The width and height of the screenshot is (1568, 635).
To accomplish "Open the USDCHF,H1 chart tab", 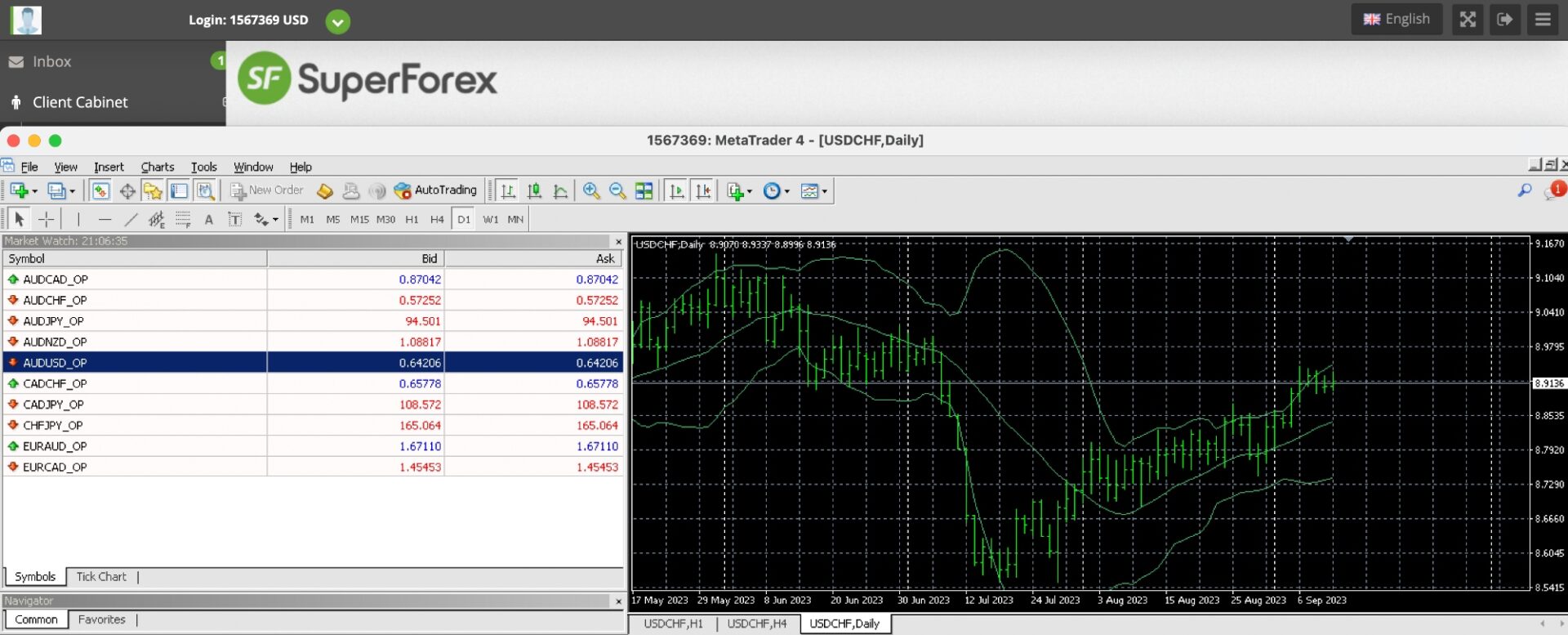I will pos(673,624).
